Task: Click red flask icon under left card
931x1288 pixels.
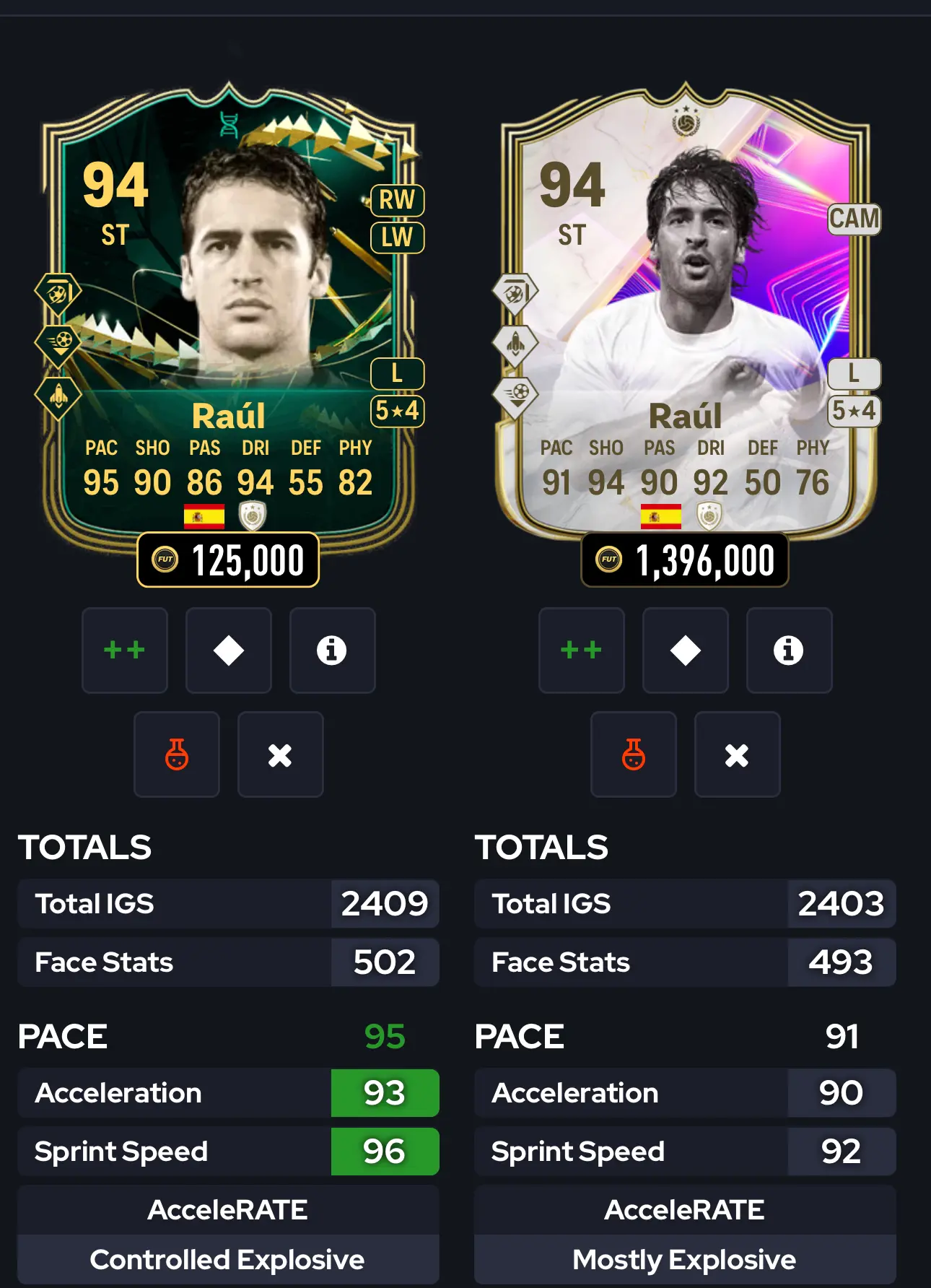Action: coord(177,754)
